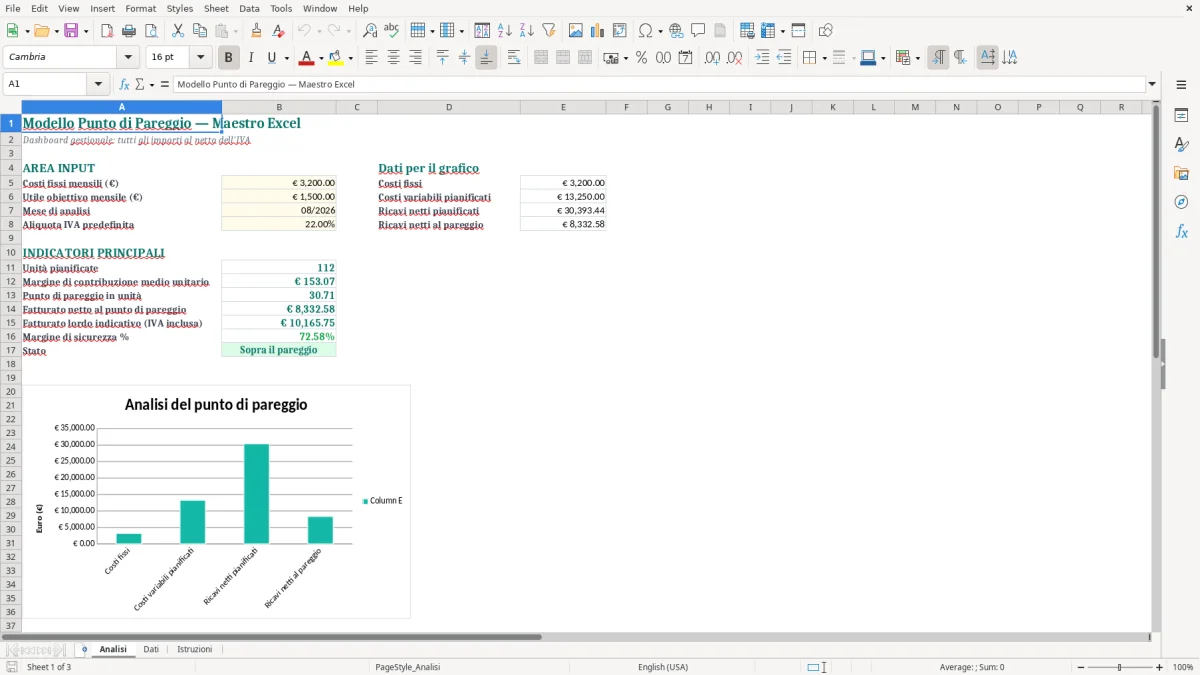Screen dimensions: 1200x675
Task: Expand the Name Box dropdown
Action: [99, 85]
